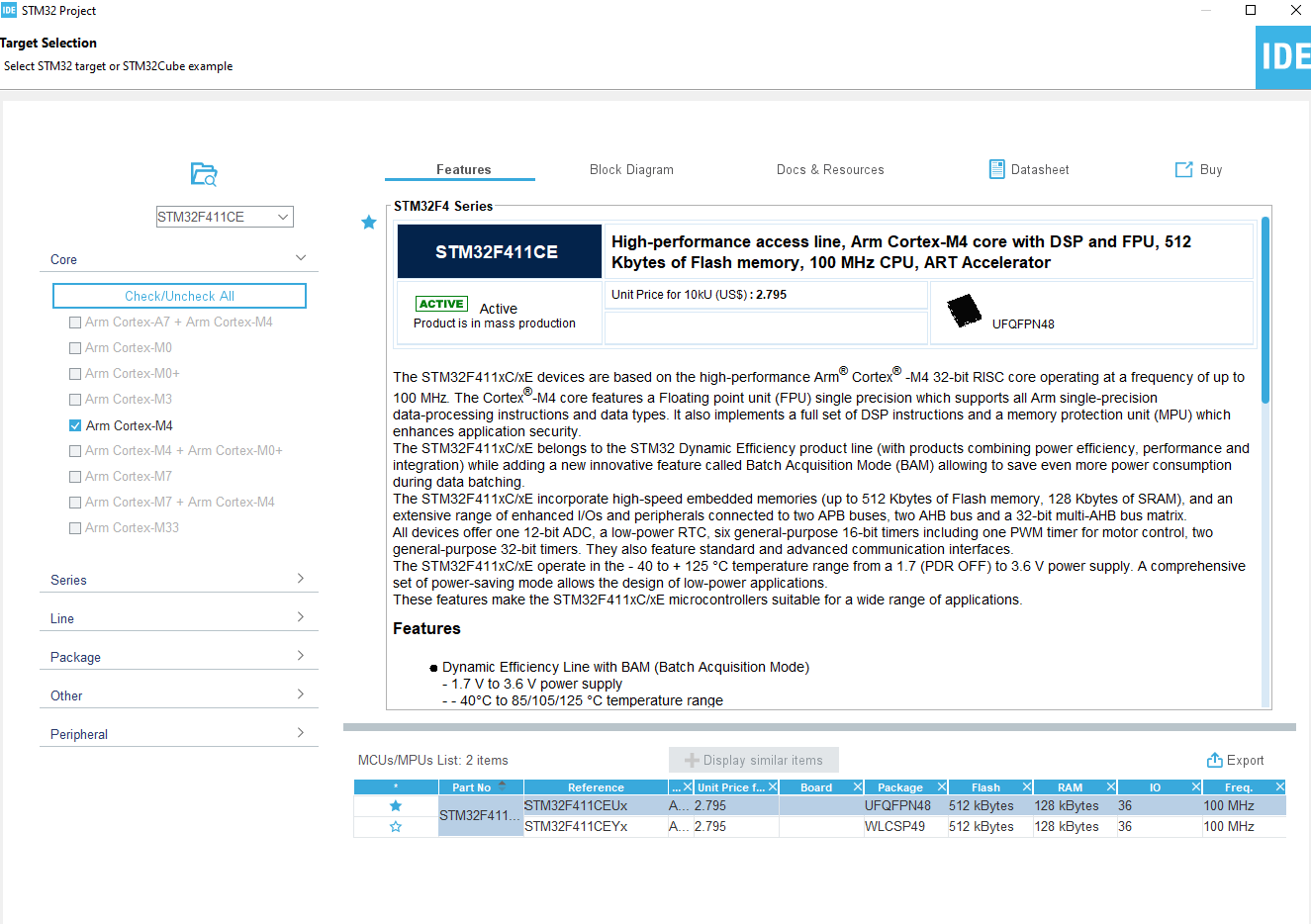Click the IDE app icon in title bar

pyautogui.click(x=9, y=10)
